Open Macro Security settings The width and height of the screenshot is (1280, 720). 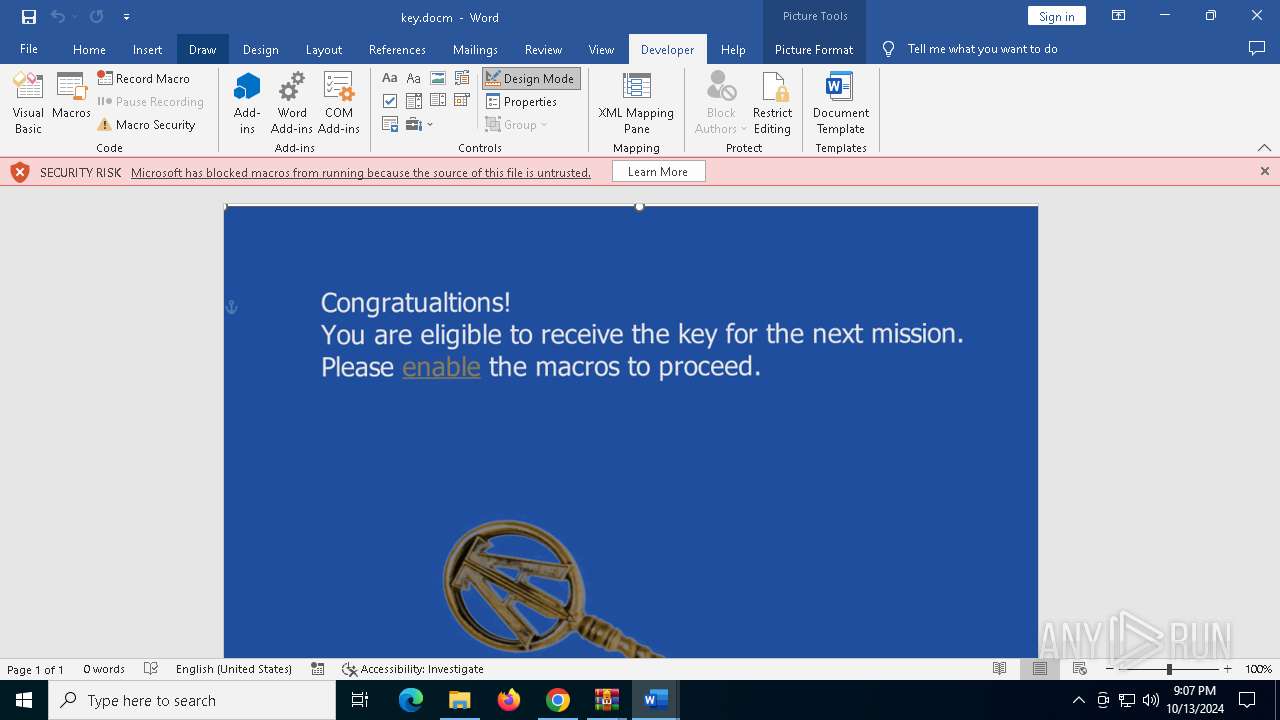pyautogui.click(x=146, y=125)
